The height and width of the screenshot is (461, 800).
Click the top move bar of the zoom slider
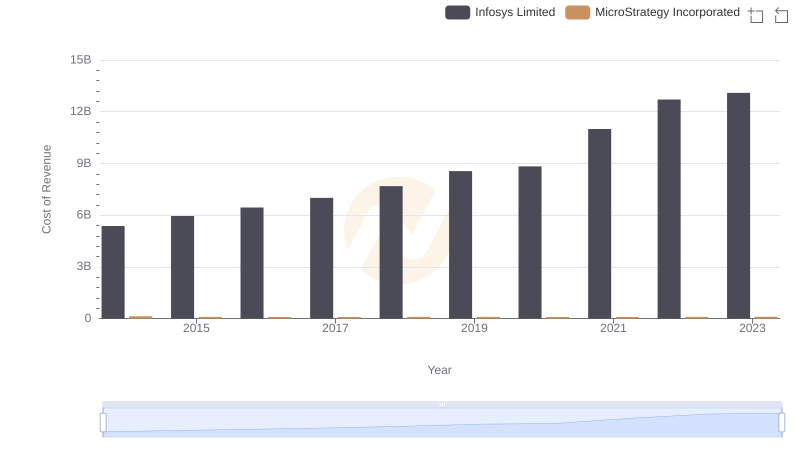[x=442, y=404]
